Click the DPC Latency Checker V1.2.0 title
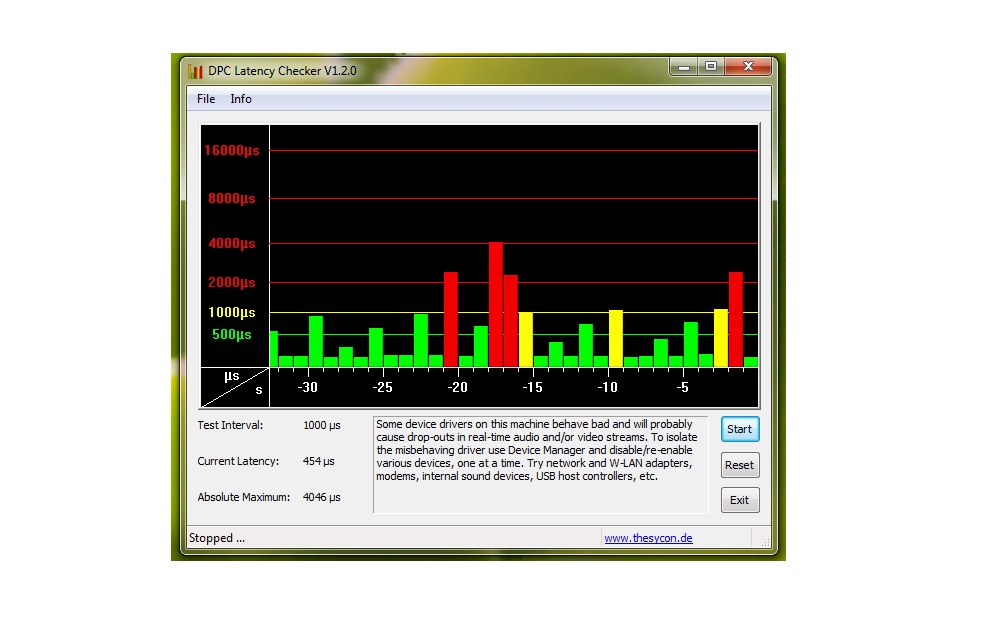Screen dimensions: 1008x630 282,71
